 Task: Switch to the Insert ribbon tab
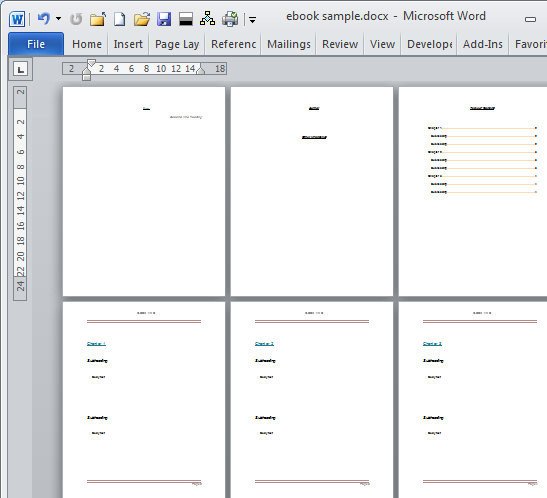[128, 44]
